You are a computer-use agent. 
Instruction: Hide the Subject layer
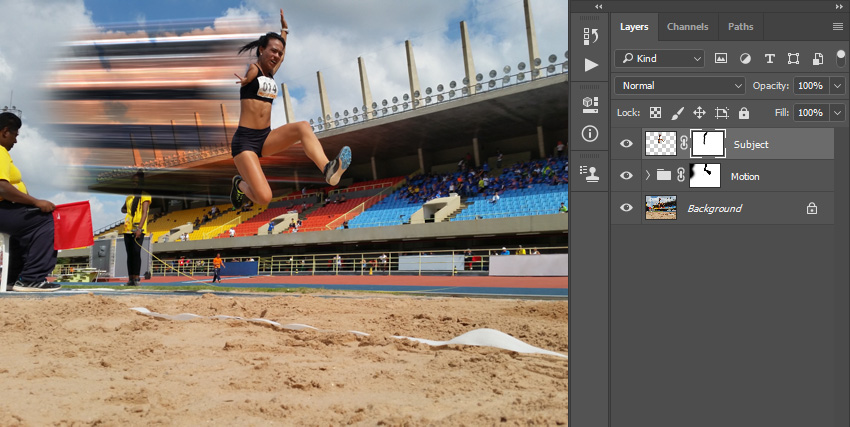[626, 144]
